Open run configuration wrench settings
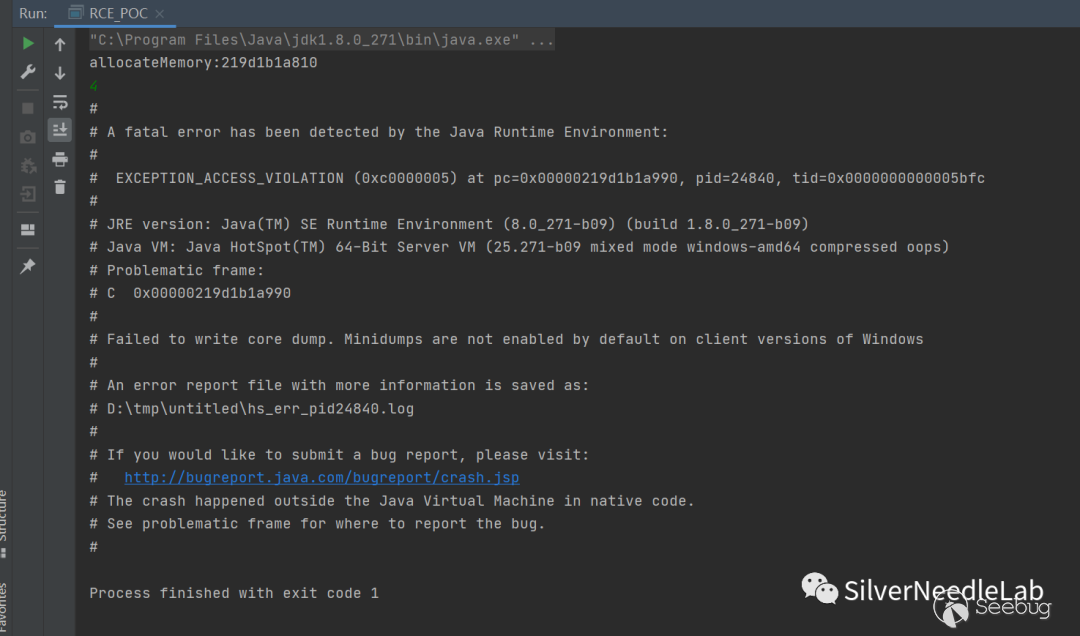The width and height of the screenshot is (1080, 636). coord(28,73)
